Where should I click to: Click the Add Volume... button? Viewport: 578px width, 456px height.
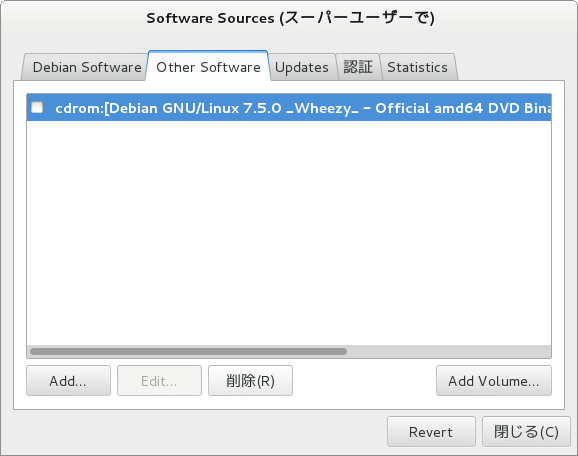[494, 381]
